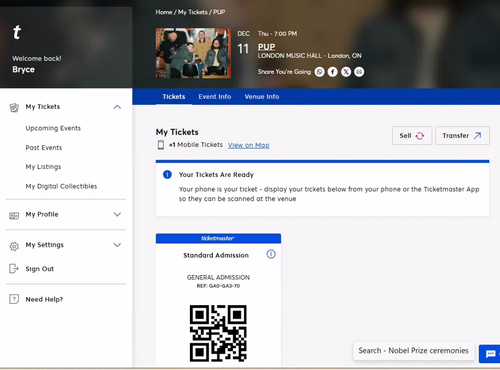This screenshot has height=370, width=500.
Task: Share event via WhatsApp icon
Action: click(319, 72)
